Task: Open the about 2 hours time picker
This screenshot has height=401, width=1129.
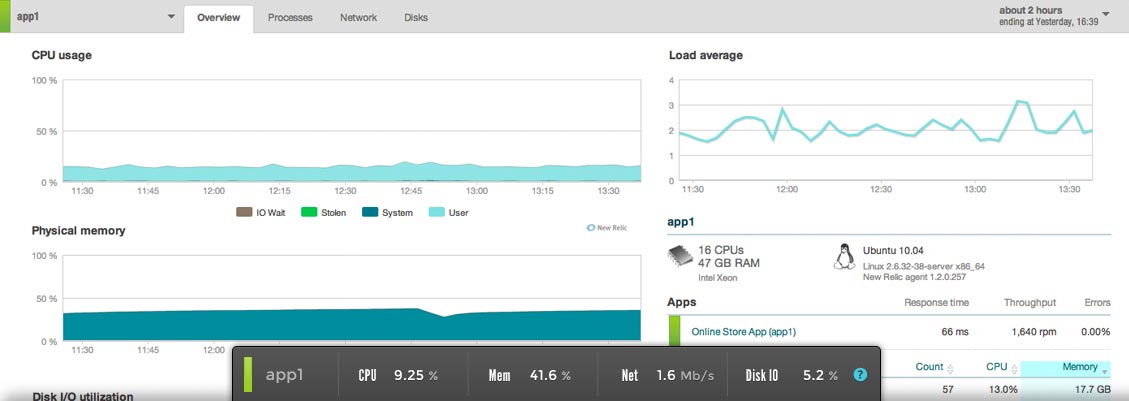Action: (x=1054, y=17)
